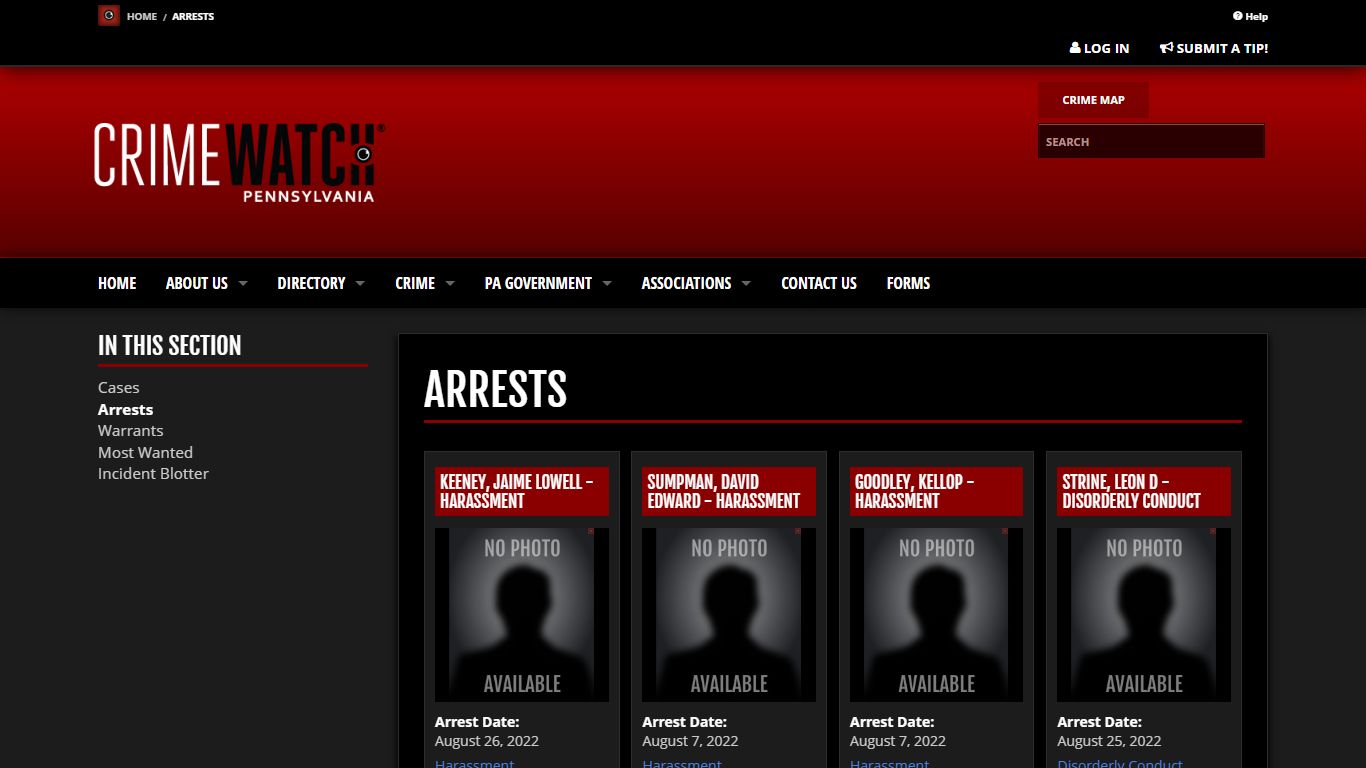Image resolution: width=1366 pixels, height=768 pixels.
Task: Open Incident Blotter in sidebar
Action: pos(153,474)
